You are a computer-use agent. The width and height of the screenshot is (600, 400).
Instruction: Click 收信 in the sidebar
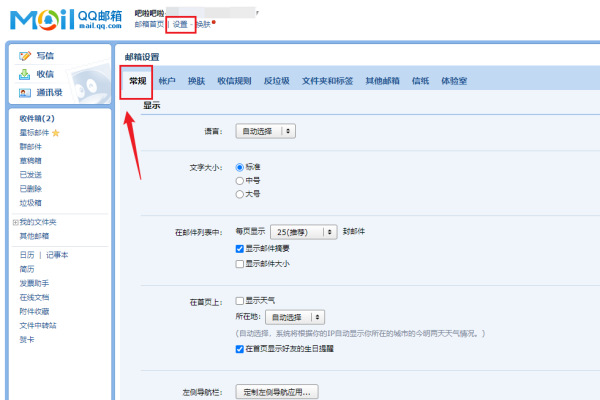[x=45, y=74]
